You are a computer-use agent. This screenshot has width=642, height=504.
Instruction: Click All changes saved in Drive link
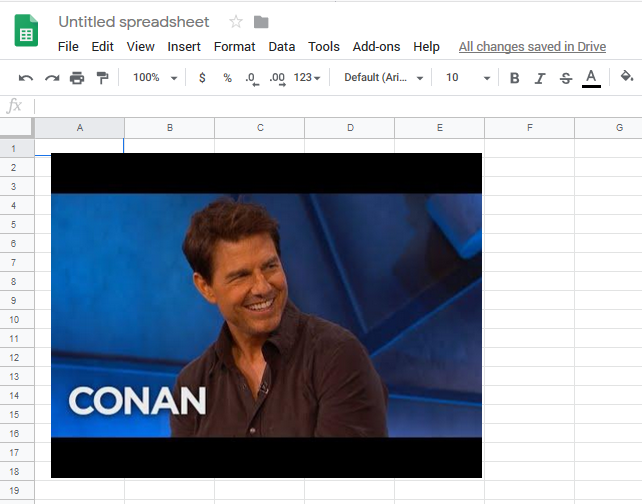click(x=532, y=47)
